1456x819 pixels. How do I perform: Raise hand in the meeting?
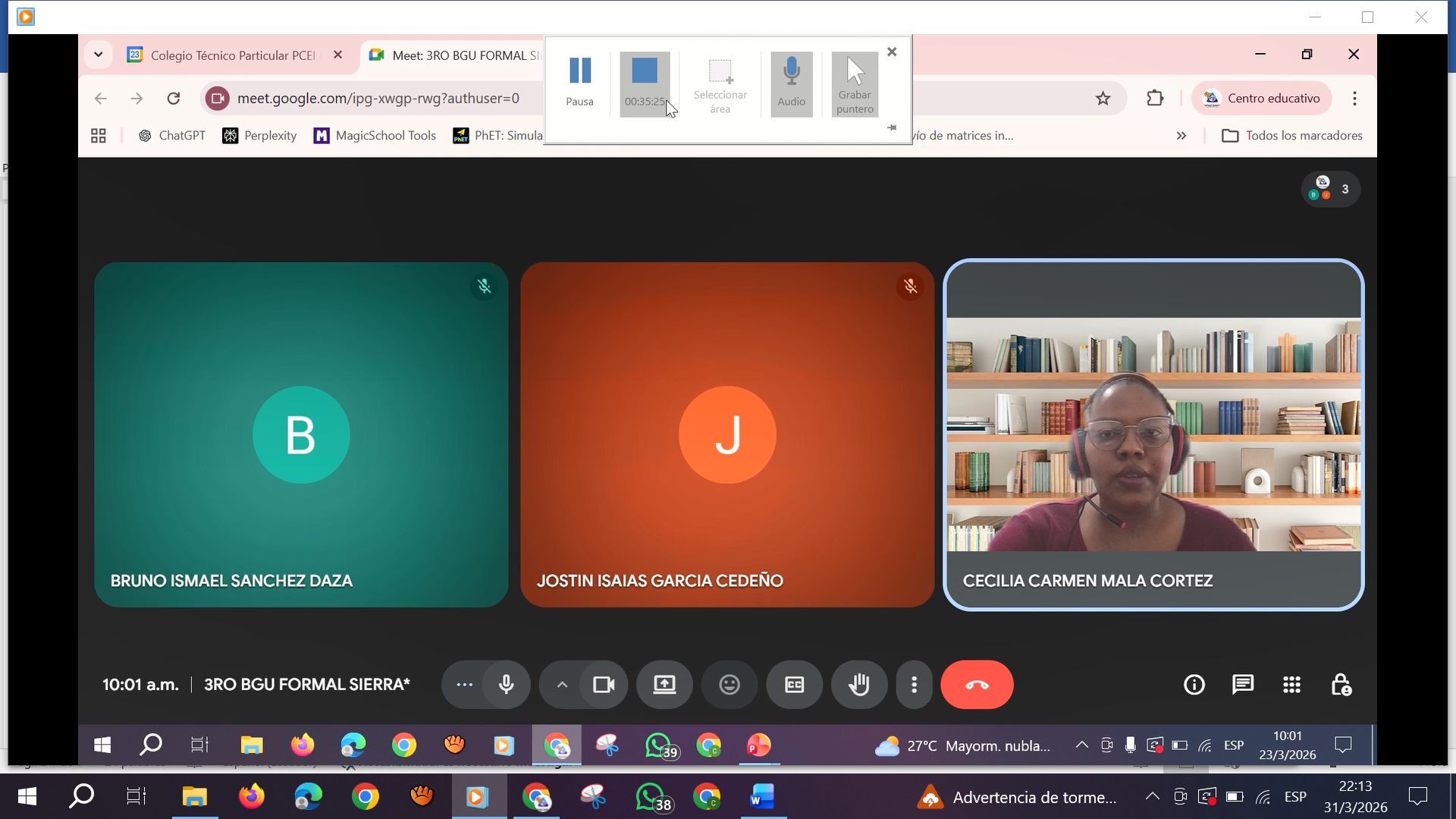859,685
